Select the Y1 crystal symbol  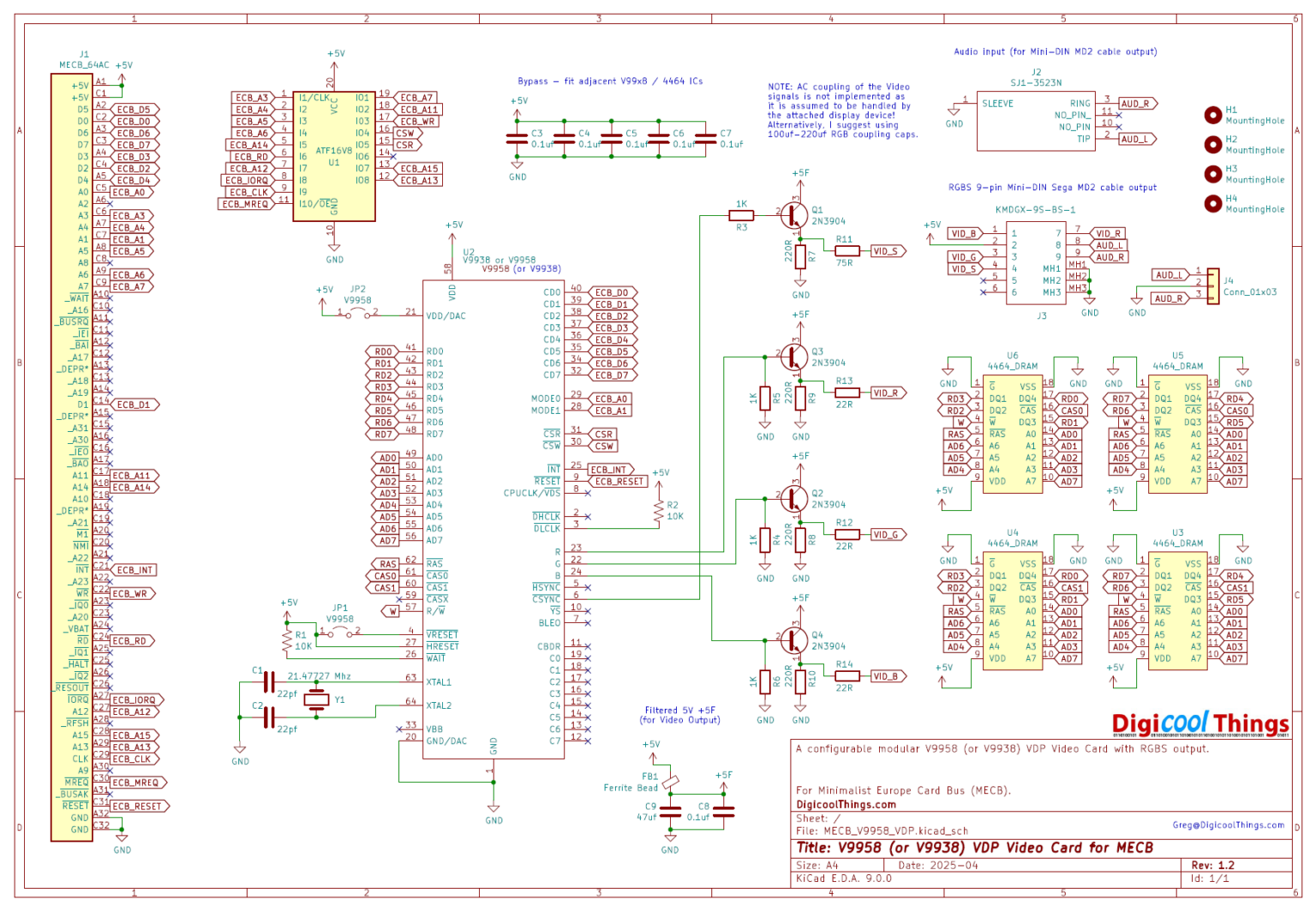316,699
